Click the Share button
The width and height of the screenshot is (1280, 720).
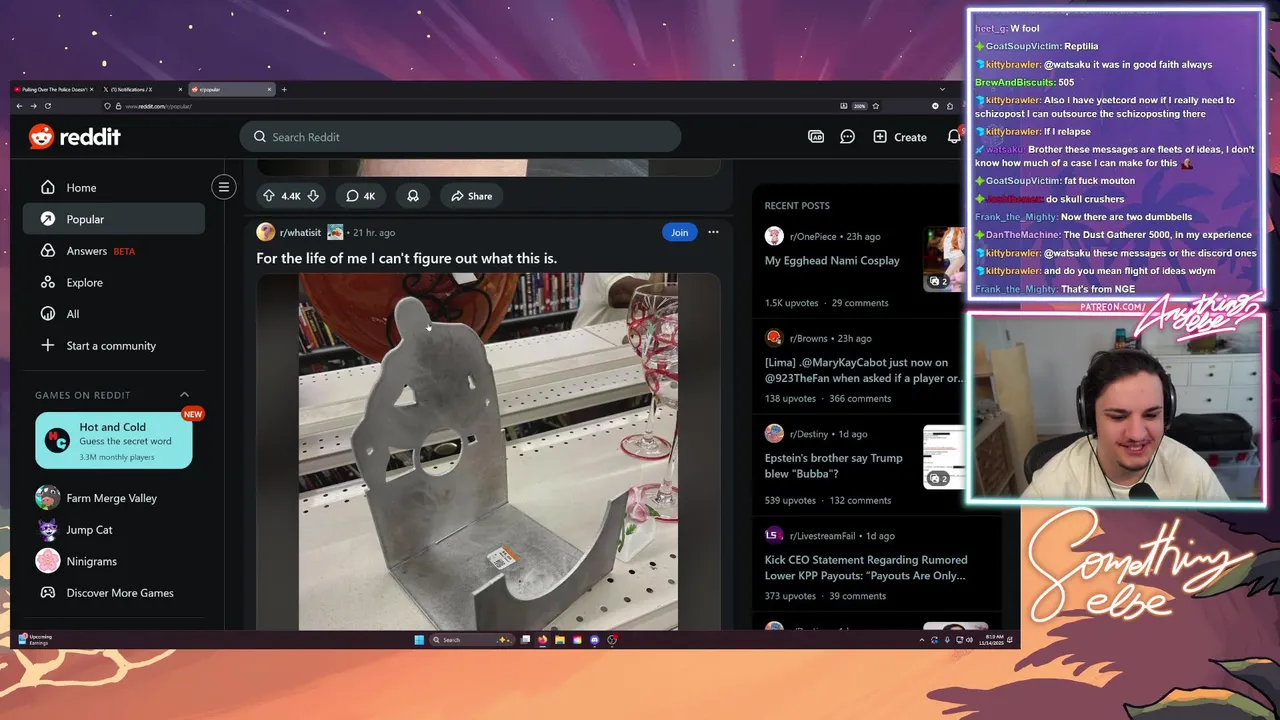(471, 196)
